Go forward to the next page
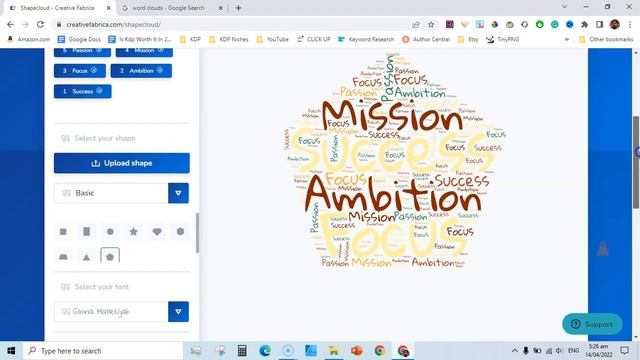 coord(25,24)
